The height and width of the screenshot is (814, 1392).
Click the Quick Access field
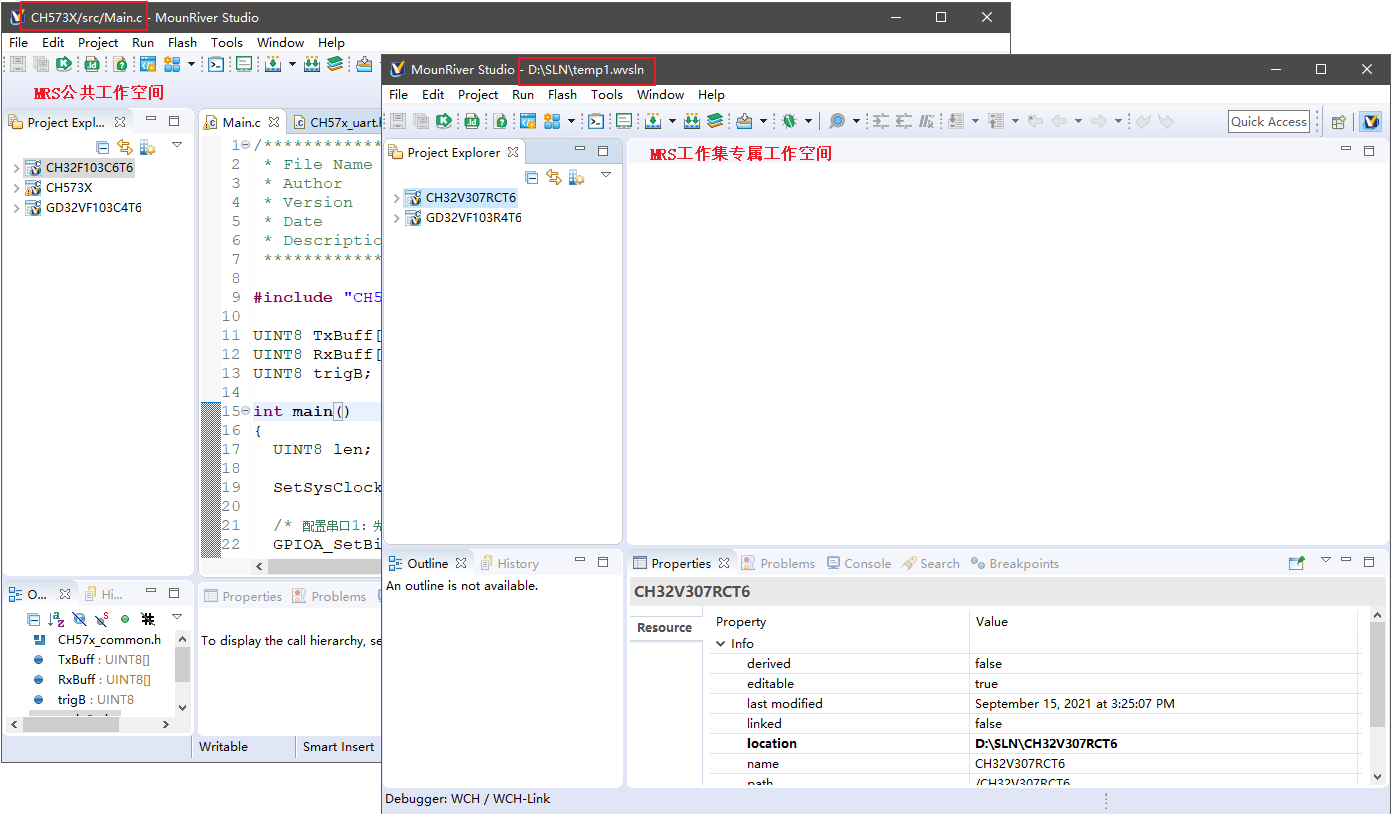pos(1269,122)
